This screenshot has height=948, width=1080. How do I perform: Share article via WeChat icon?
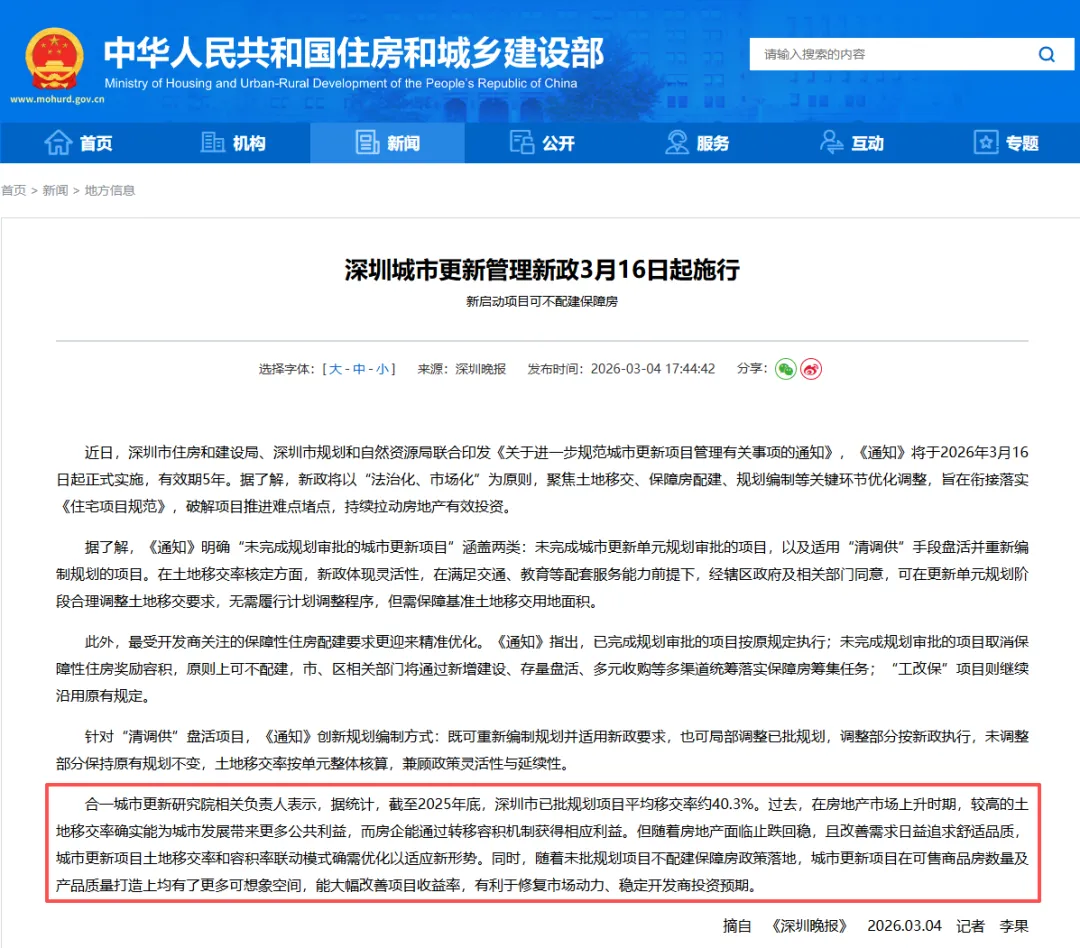point(785,369)
